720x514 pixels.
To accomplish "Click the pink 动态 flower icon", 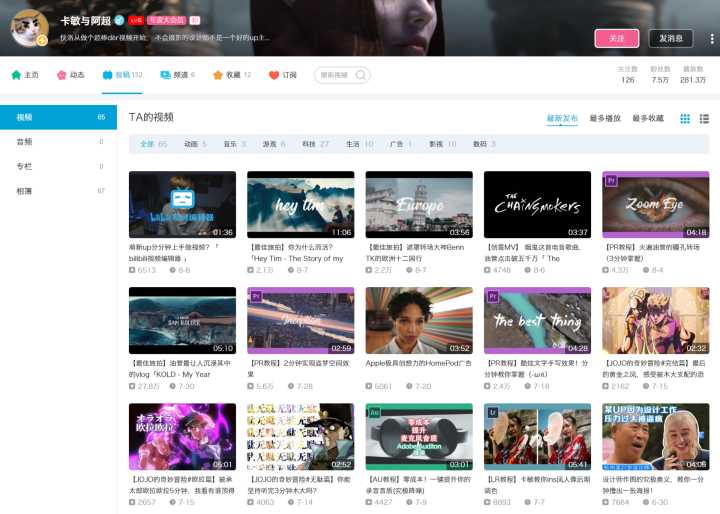I will click(x=62, y=75).
